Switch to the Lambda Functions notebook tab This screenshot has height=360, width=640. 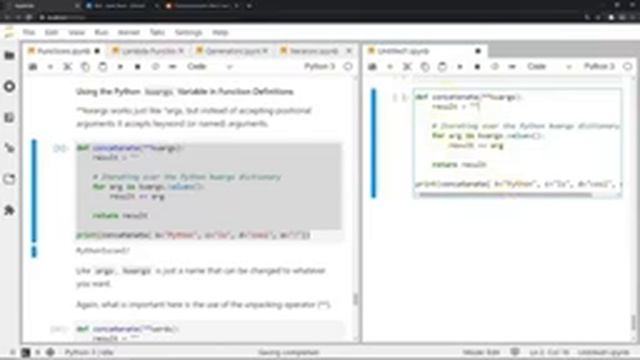[148, 51]
